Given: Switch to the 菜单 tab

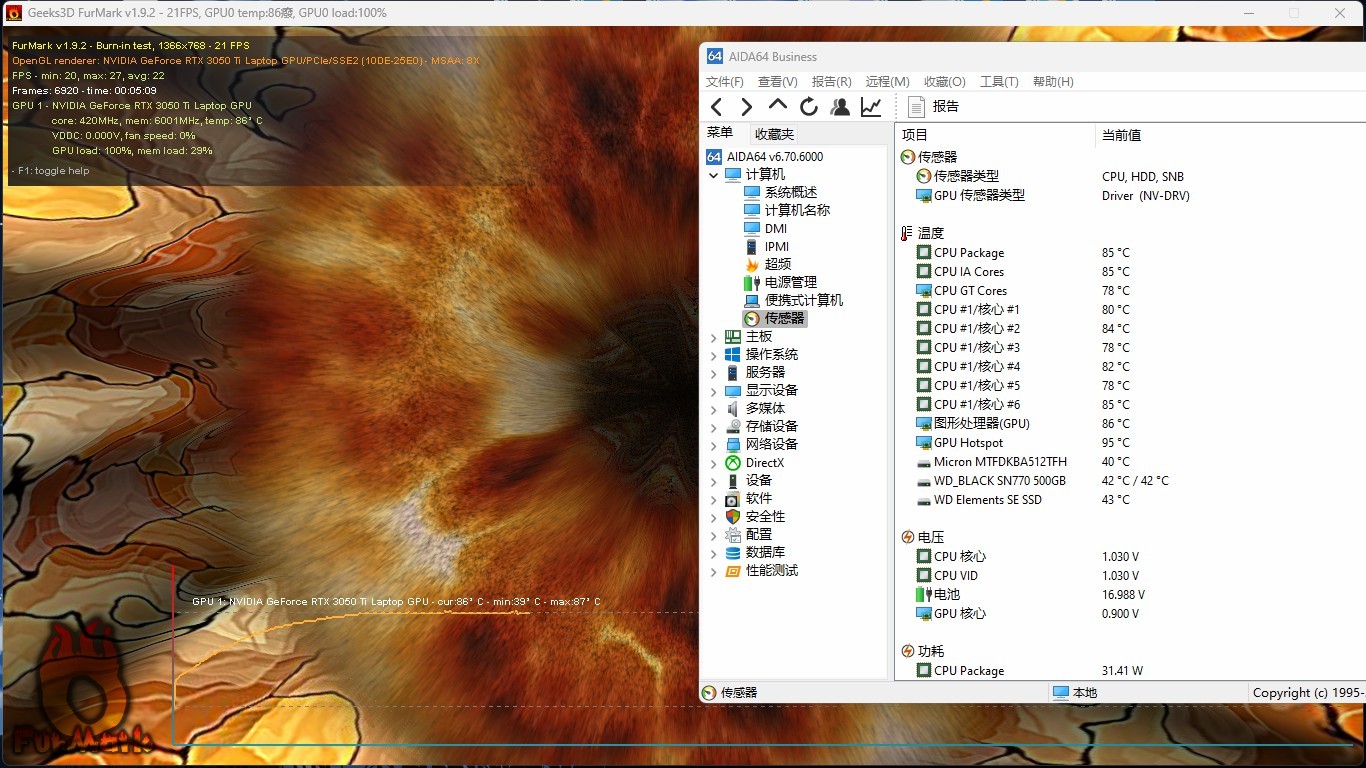Looking at the screenshot, I should tap(720, 133).
